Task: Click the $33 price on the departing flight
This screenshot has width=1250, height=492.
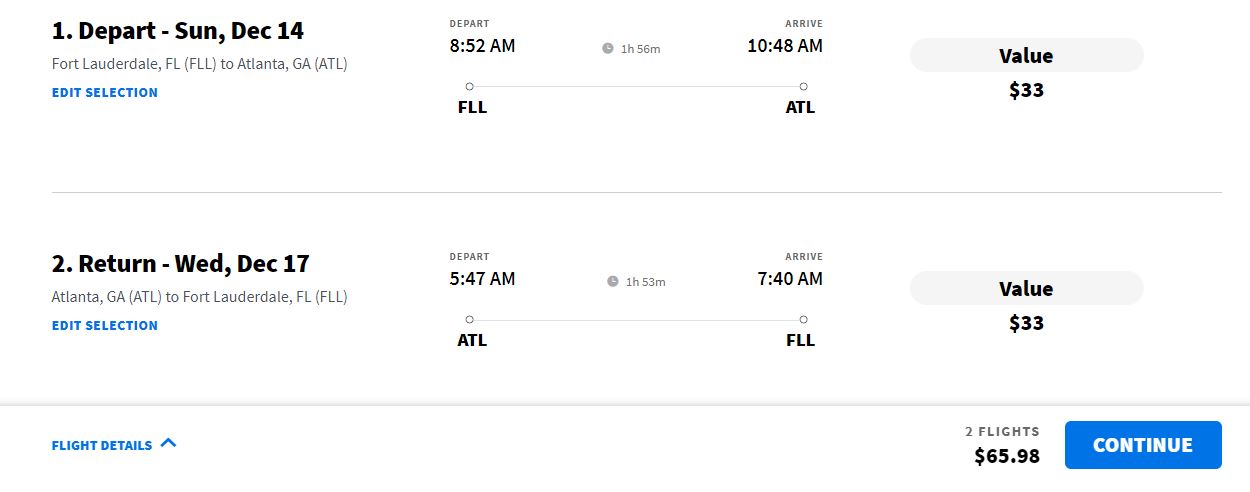Action: [x=1026, y=90]
